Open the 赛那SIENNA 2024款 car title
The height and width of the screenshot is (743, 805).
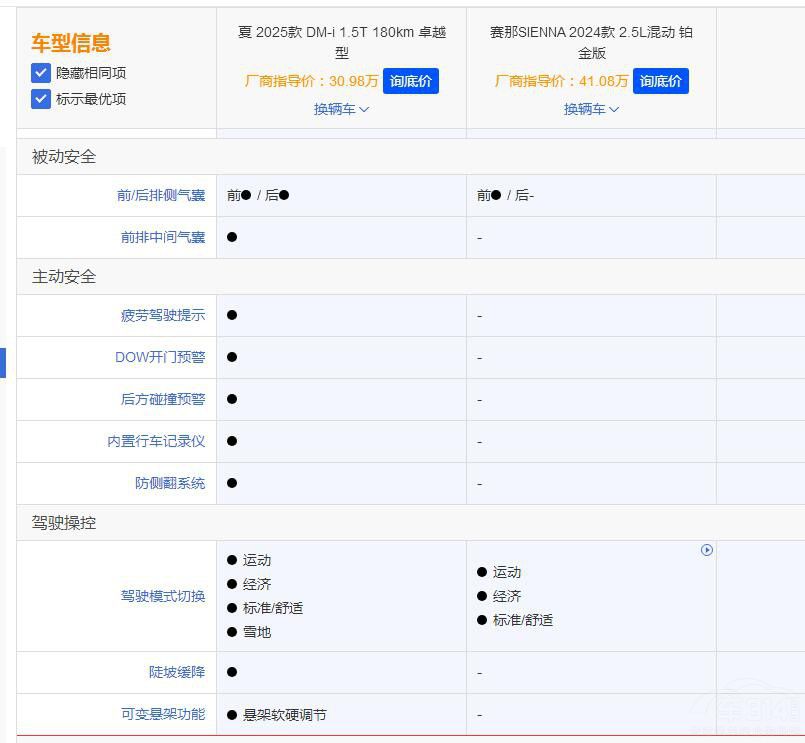pyautogui.click(x=591, y=42)
